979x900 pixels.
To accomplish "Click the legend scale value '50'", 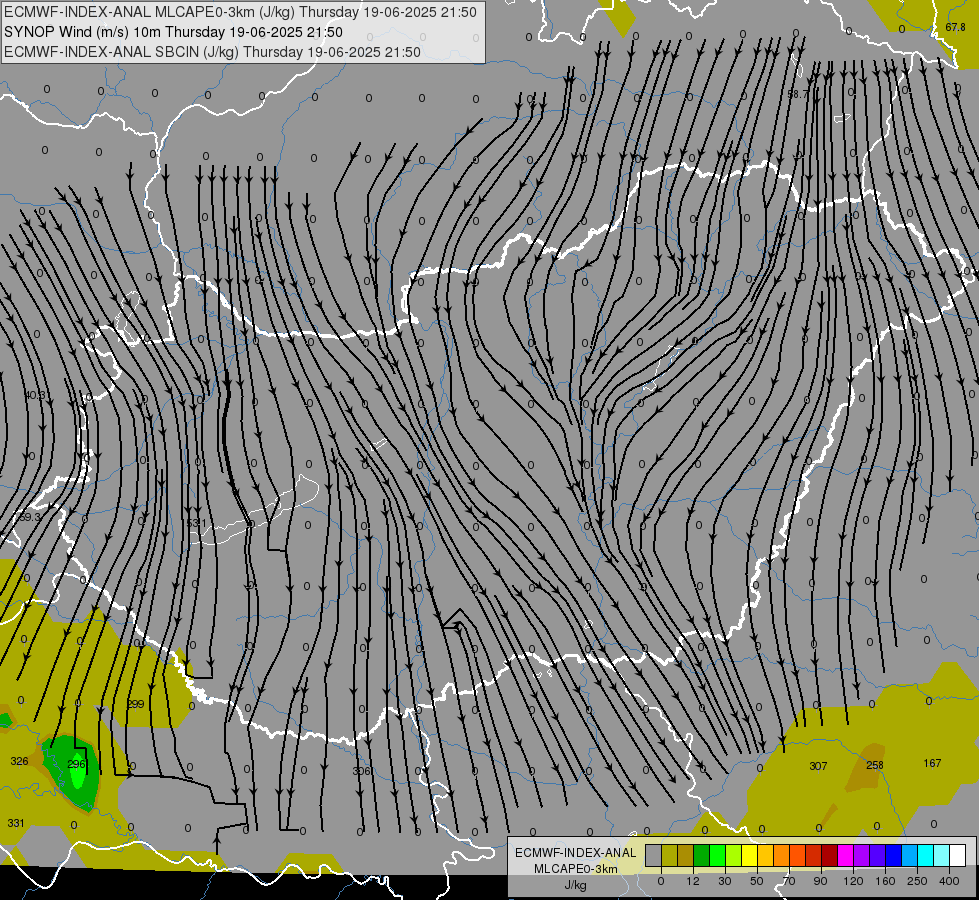I will (x=756, y=881).
